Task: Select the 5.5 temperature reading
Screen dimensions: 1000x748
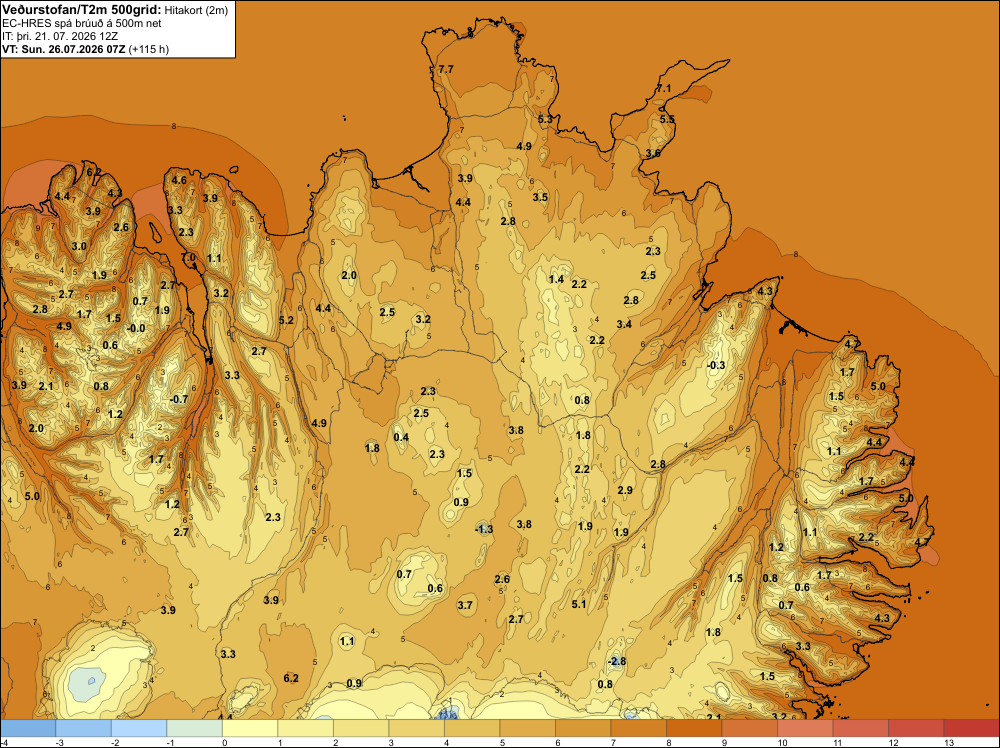Action: (667, 119)
